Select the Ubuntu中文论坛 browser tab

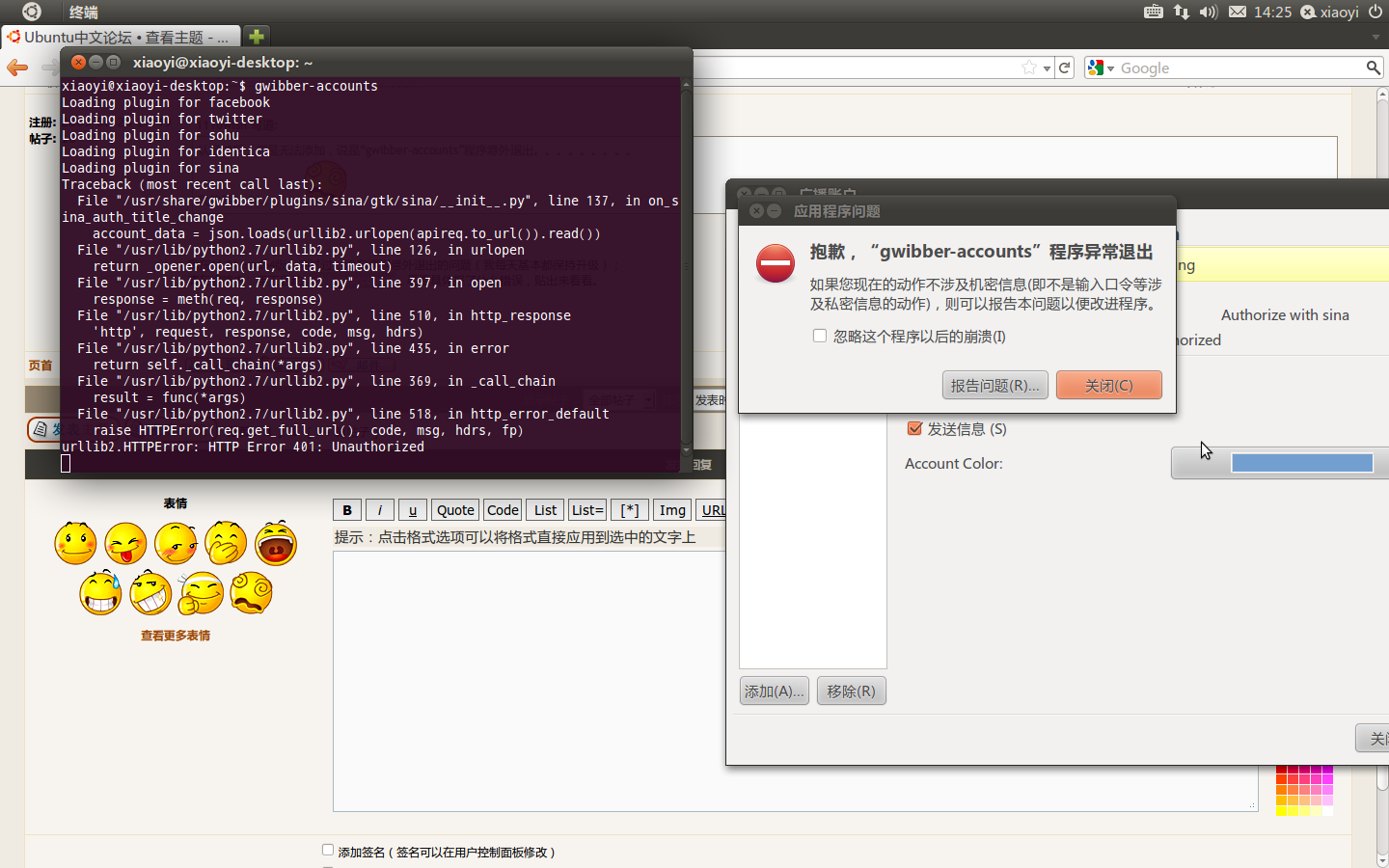pos(121,37)
